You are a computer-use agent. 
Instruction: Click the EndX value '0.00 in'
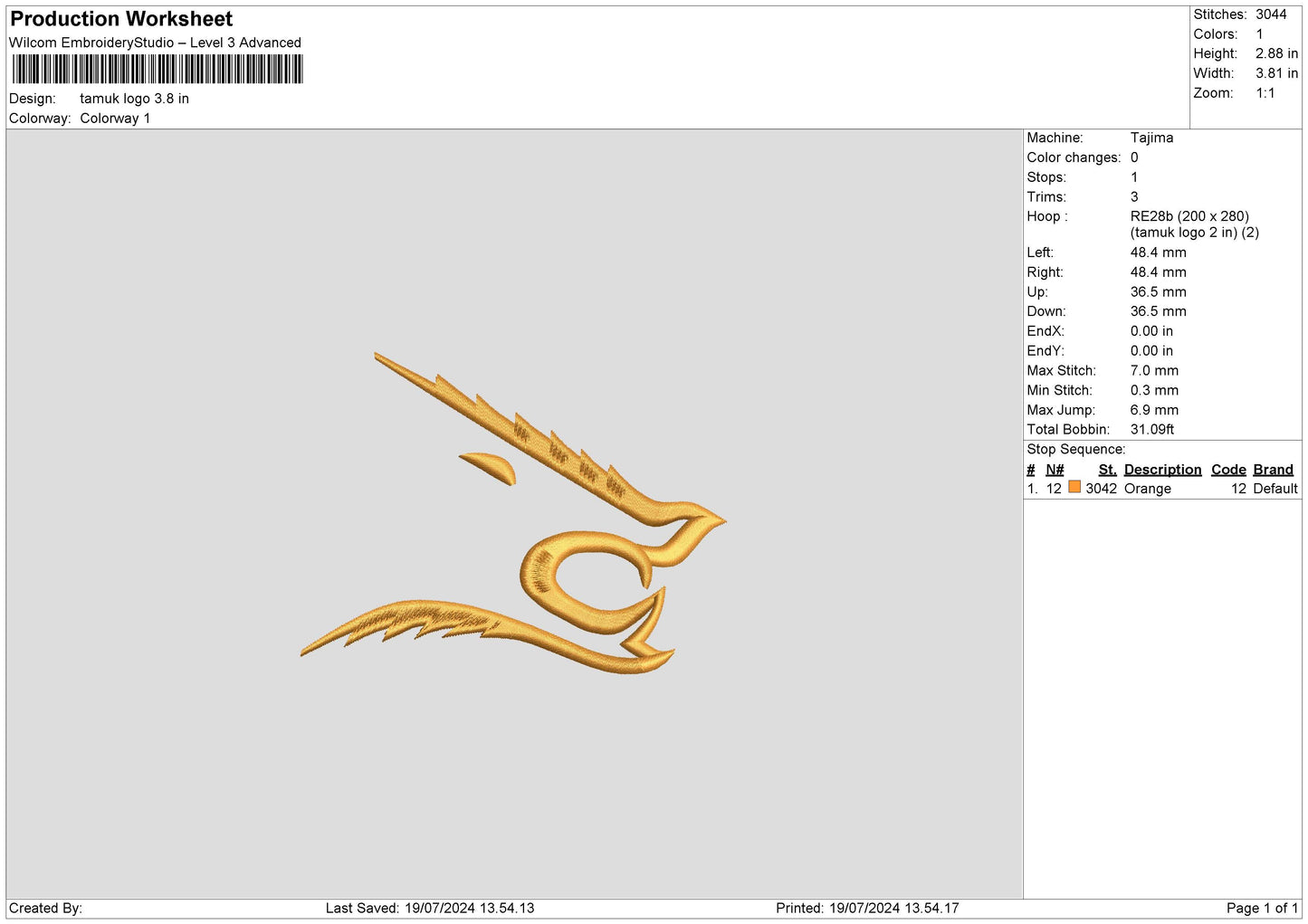pyautogui.click(x=1151, y=331)
